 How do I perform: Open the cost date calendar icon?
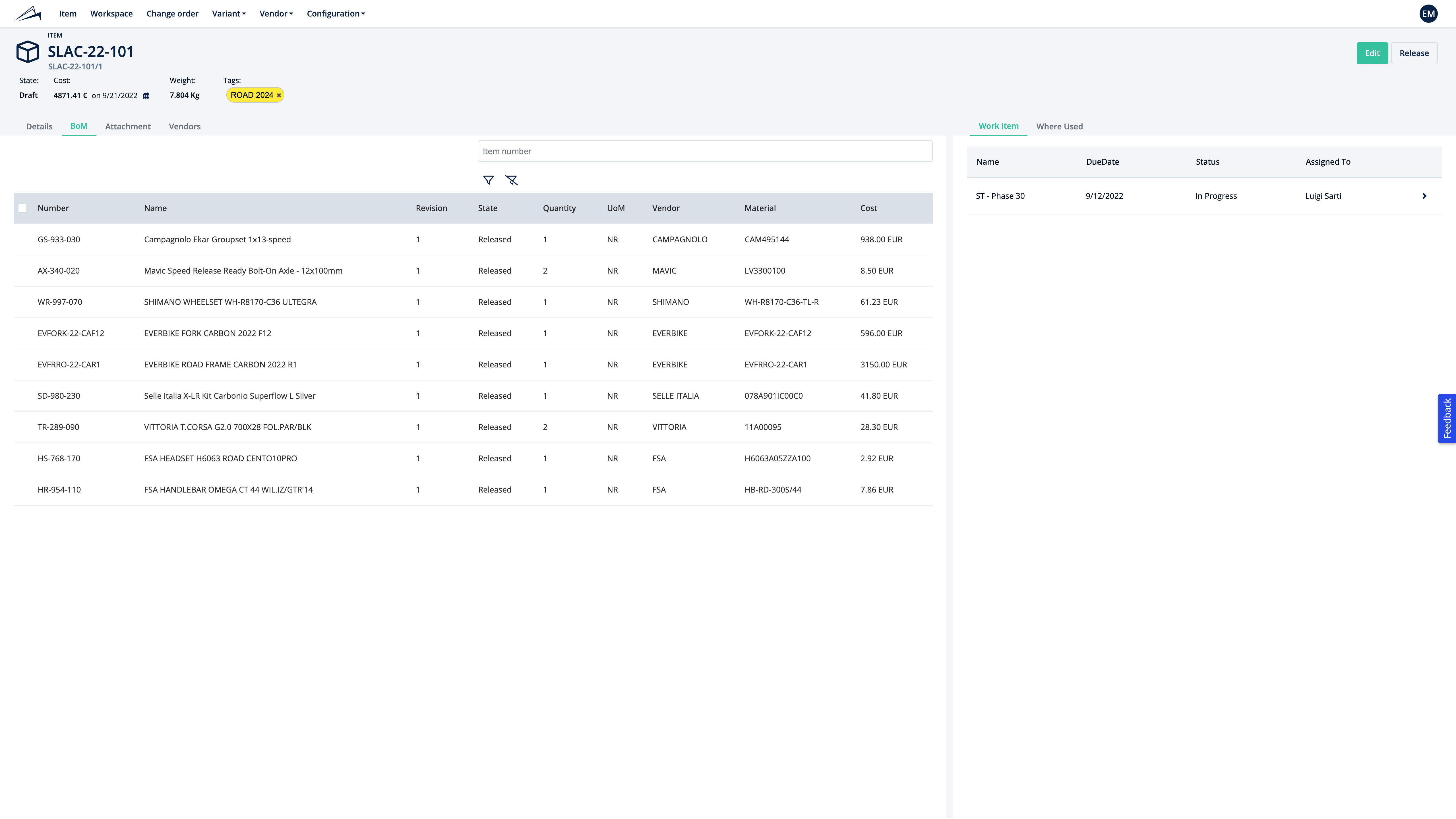pyautogui.click(x=146, y=96)
